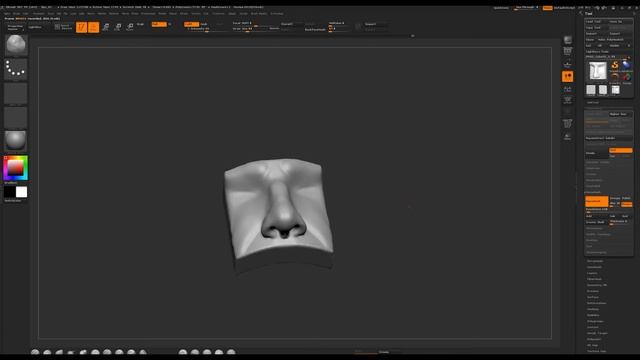Expand the ArrayMesh subpalette
This screenshot has height=360, width=640.
(595, 261)
